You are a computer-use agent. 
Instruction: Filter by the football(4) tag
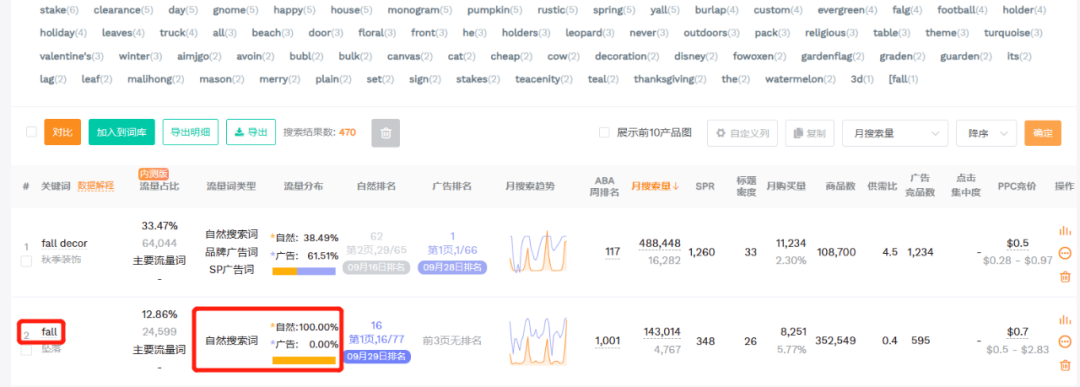(962, 10)
